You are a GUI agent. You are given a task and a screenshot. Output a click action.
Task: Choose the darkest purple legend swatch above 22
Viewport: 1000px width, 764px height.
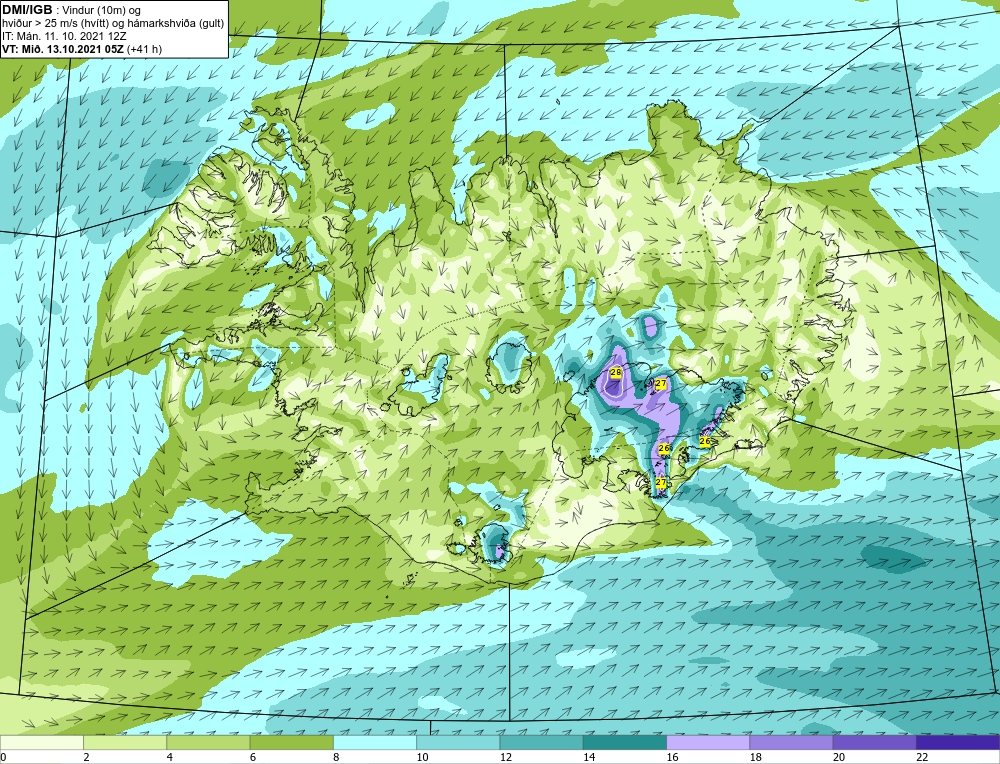coord(958,743)
